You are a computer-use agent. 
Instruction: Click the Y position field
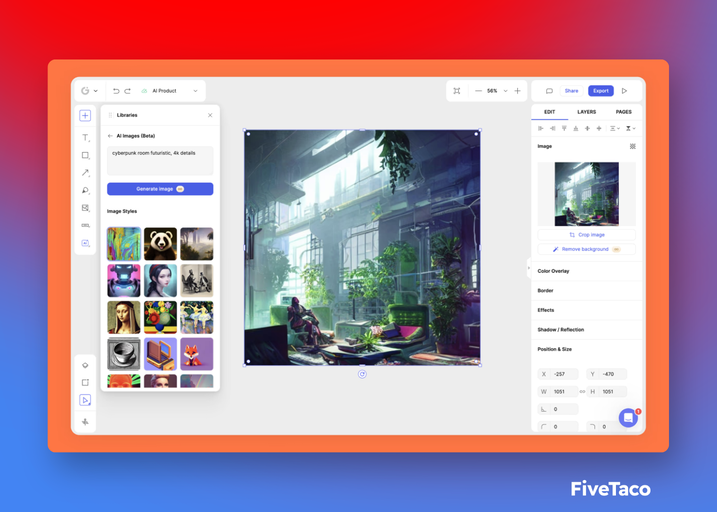tap(607, 374)
